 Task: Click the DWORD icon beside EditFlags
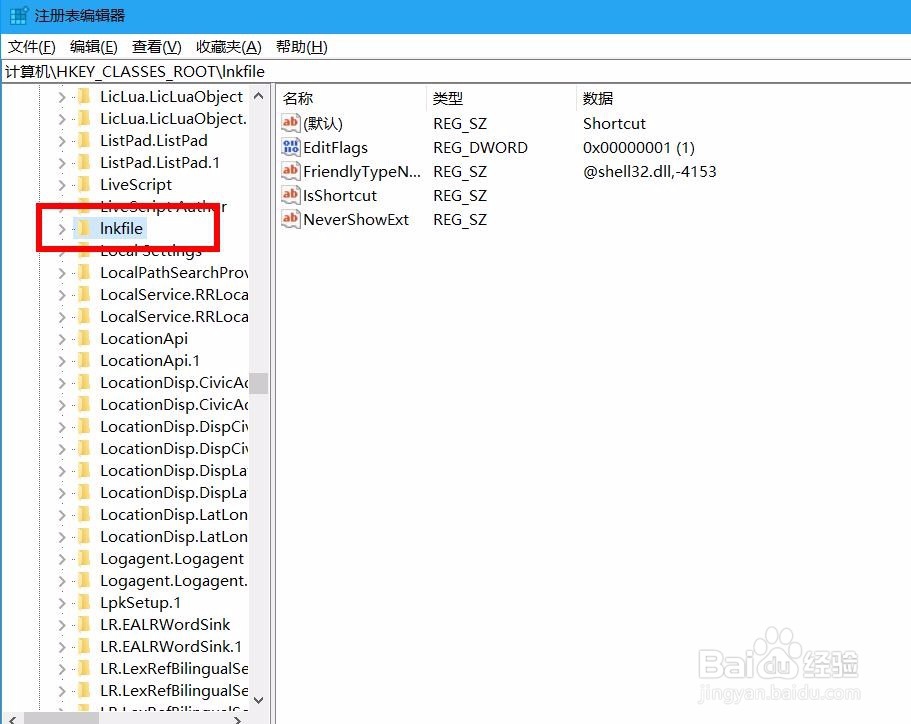pyautogui.click(x=290, y=147)
